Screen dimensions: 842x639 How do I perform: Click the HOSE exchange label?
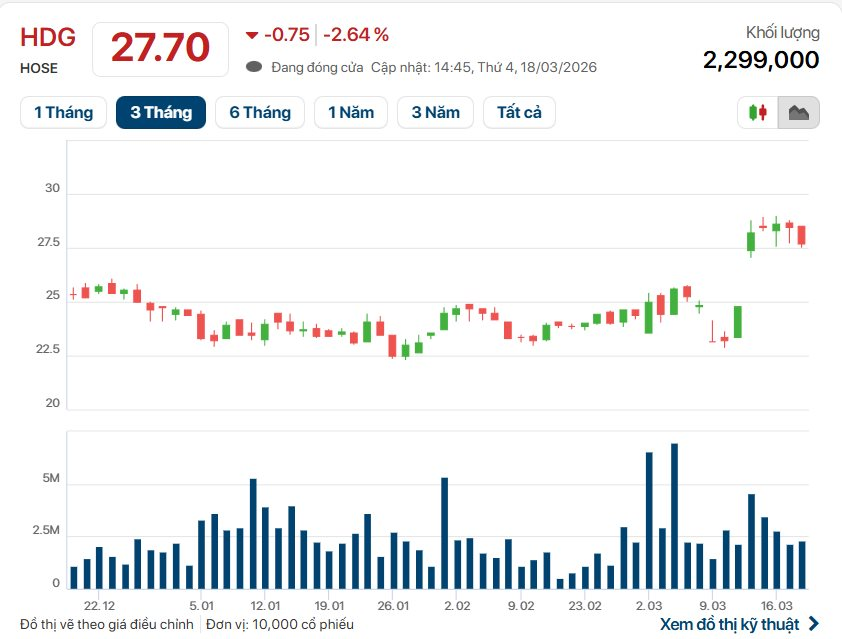[x=39, y=68]
